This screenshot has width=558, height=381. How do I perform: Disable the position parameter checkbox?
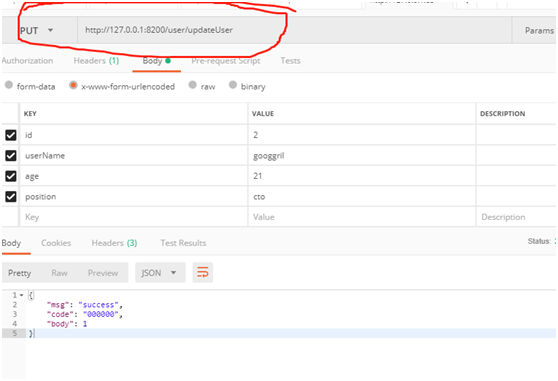point(11,197)
